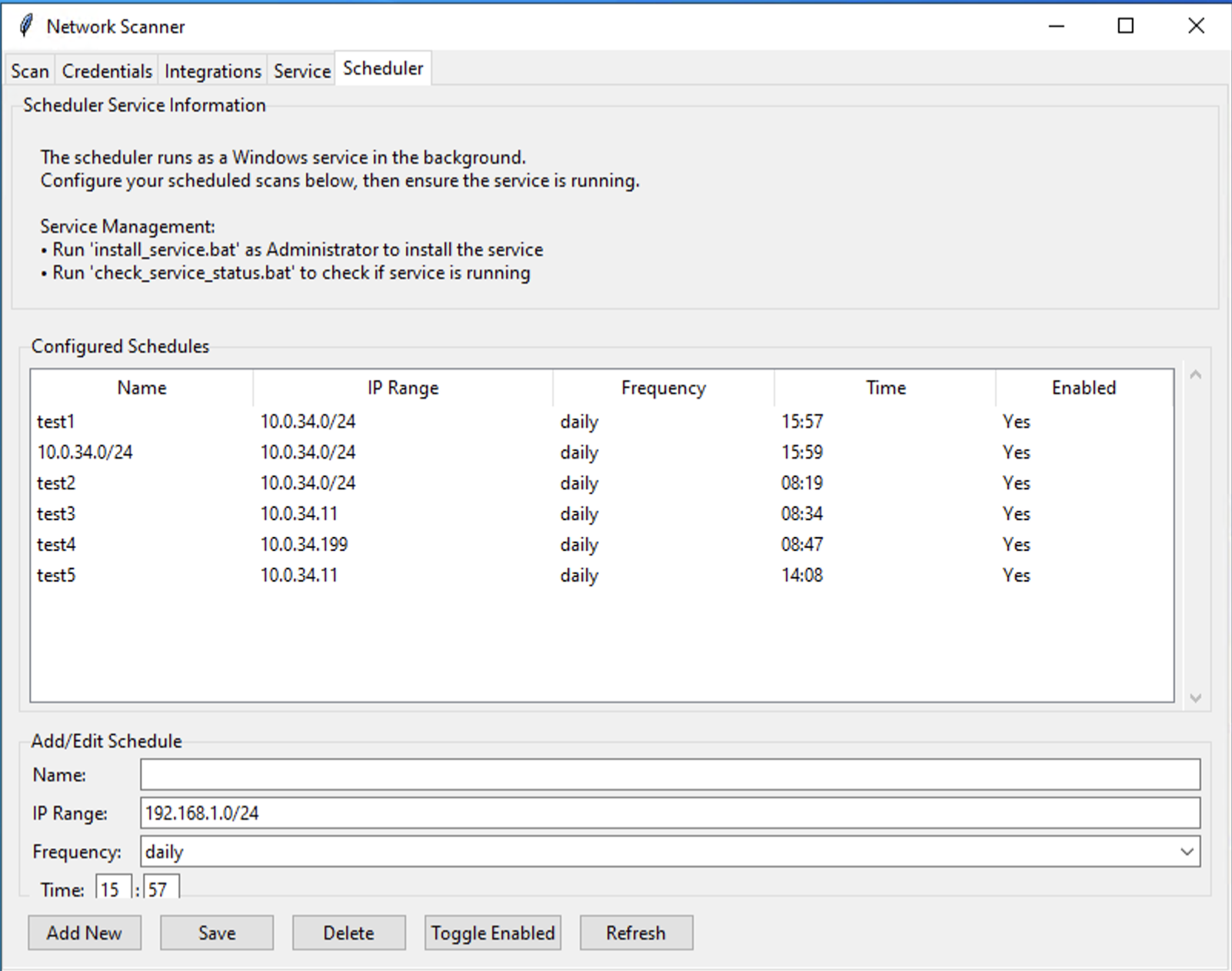Open the Service tab
The image size is (1232, 971).
coord(301,70)
